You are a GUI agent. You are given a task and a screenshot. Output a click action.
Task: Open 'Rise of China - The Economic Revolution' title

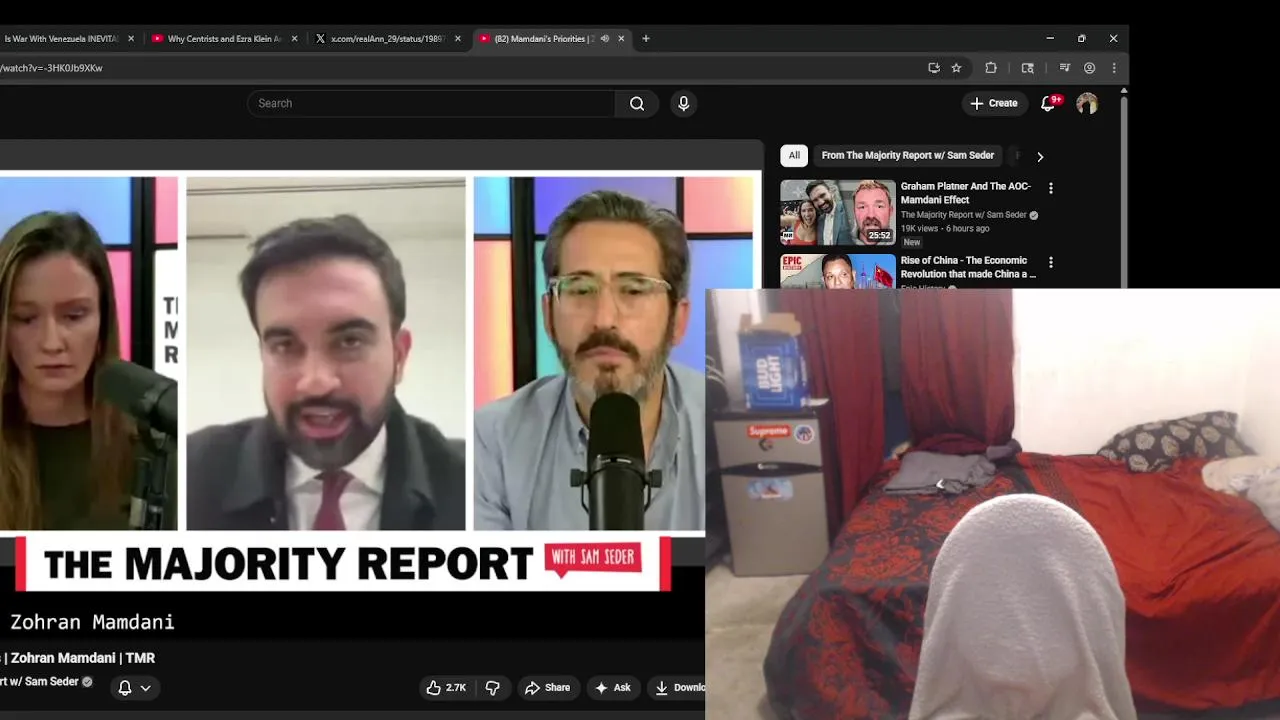(x=968, y=267)
